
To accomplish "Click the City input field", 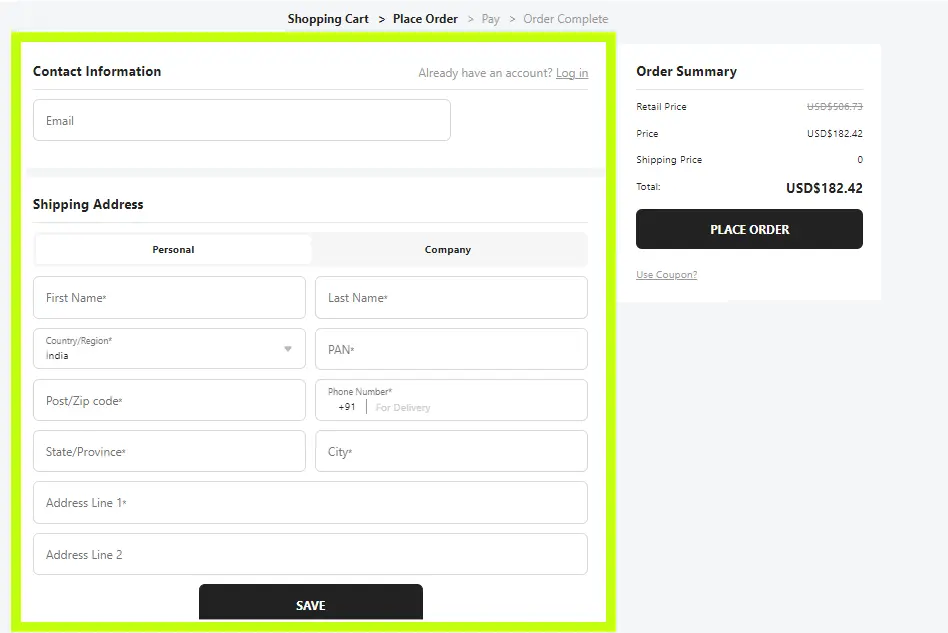I will coord(451,451).
